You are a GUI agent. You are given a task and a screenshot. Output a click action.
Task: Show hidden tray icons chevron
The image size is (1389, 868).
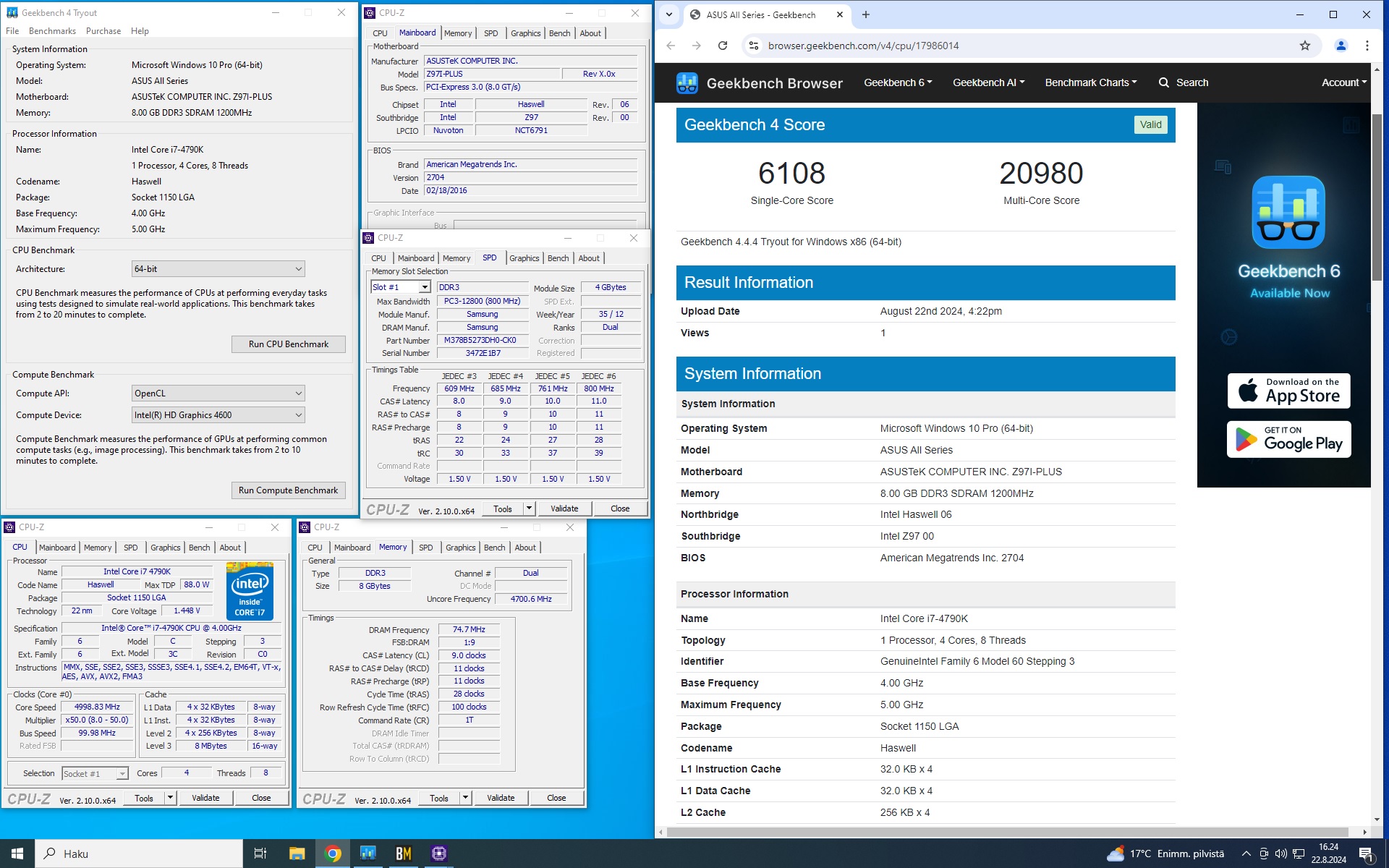1246,854
